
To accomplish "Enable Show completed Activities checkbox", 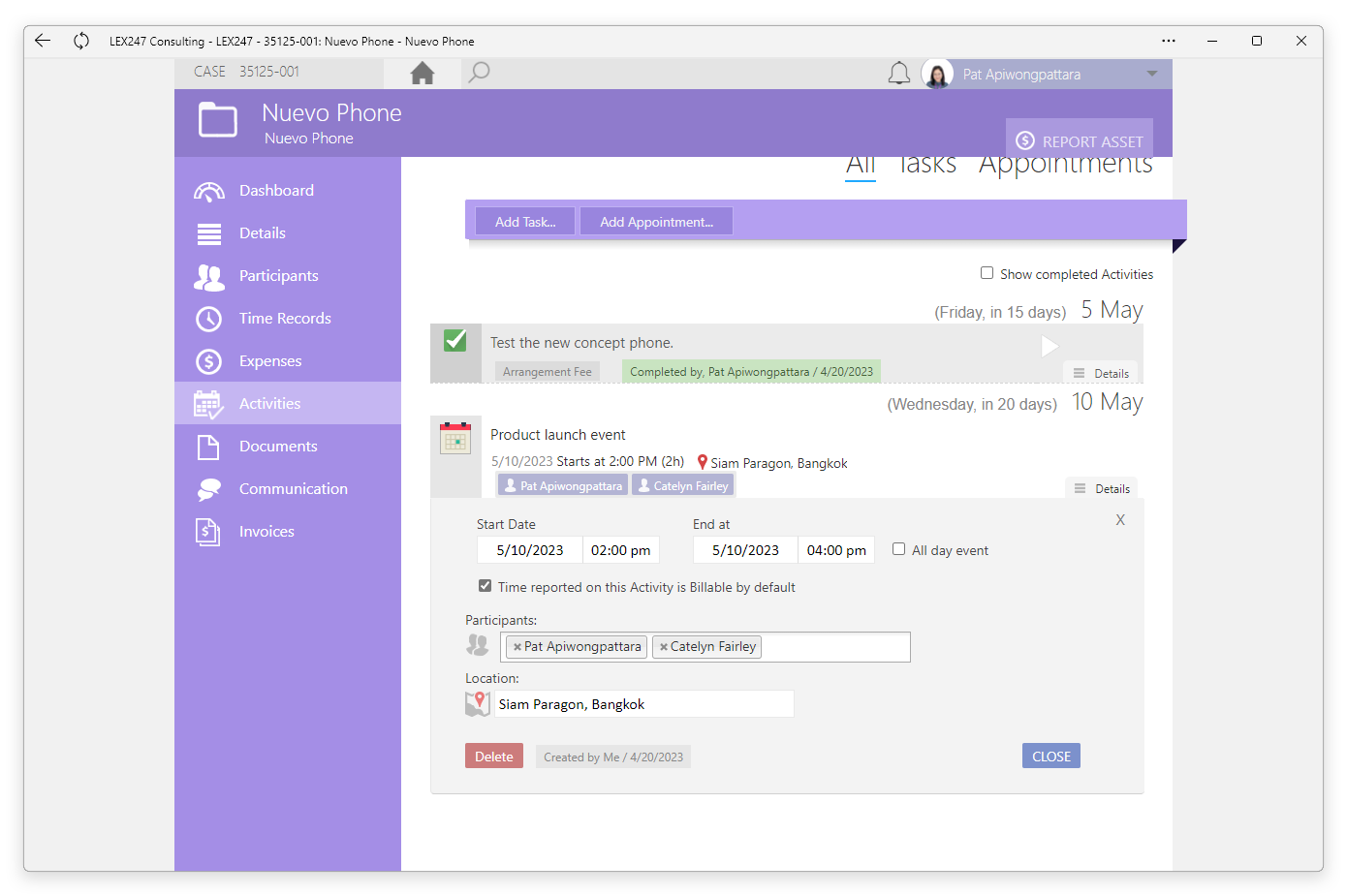I will 987,273.
